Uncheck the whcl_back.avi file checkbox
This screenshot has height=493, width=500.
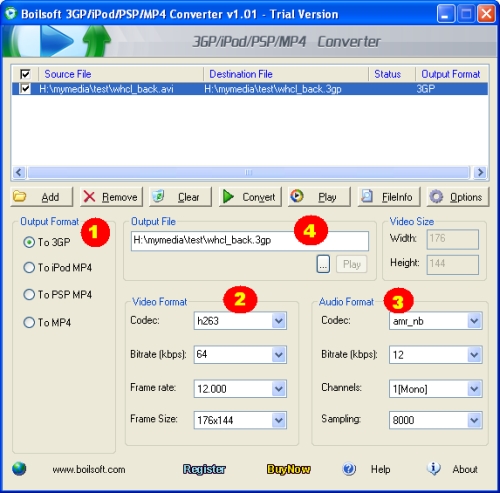coord(25,89)
